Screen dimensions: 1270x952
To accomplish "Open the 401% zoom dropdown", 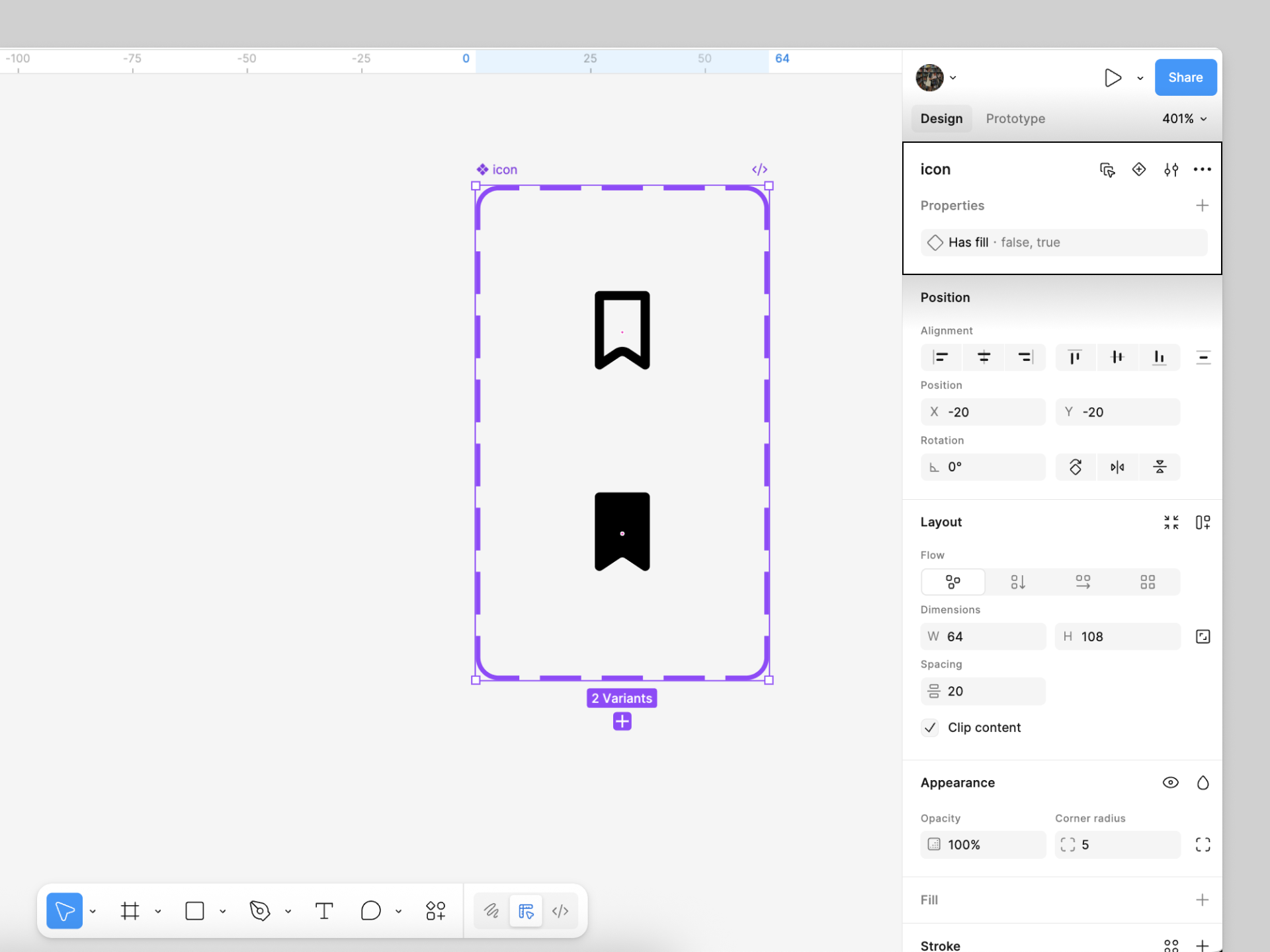I will point(1184,119).
